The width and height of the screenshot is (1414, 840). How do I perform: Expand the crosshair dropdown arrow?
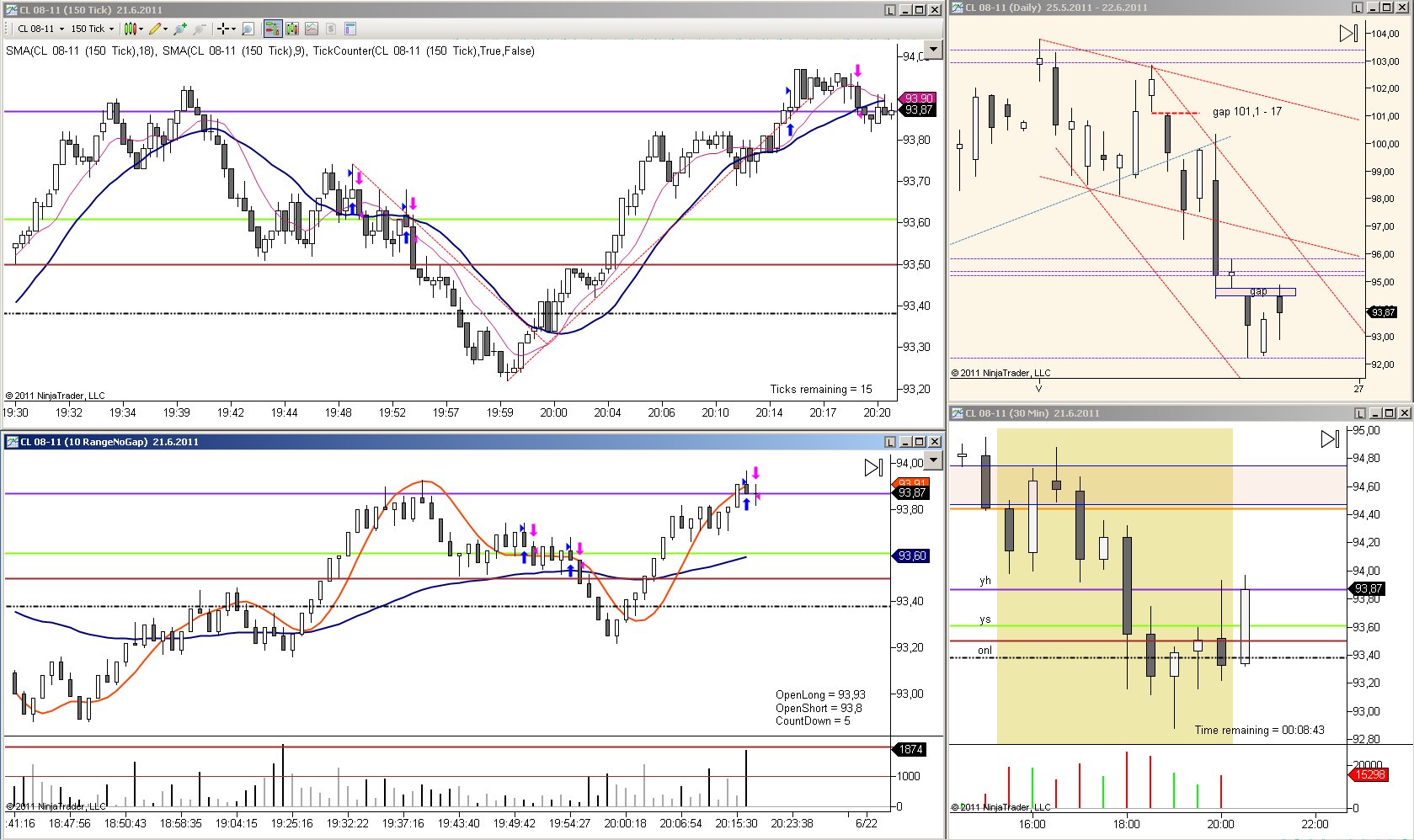coord(233,29)
